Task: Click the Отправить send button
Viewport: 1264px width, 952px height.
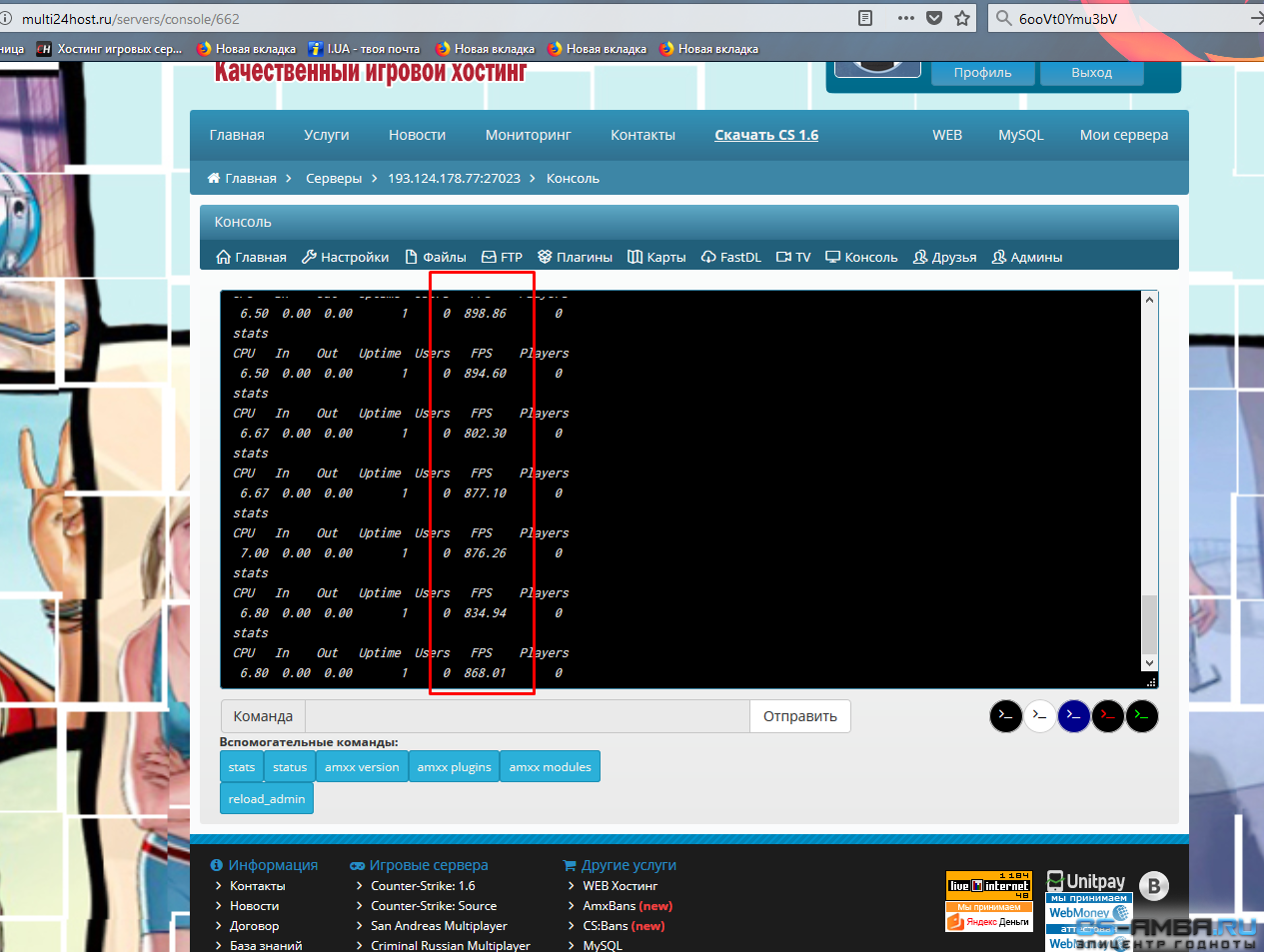Action: pos(800,716)
